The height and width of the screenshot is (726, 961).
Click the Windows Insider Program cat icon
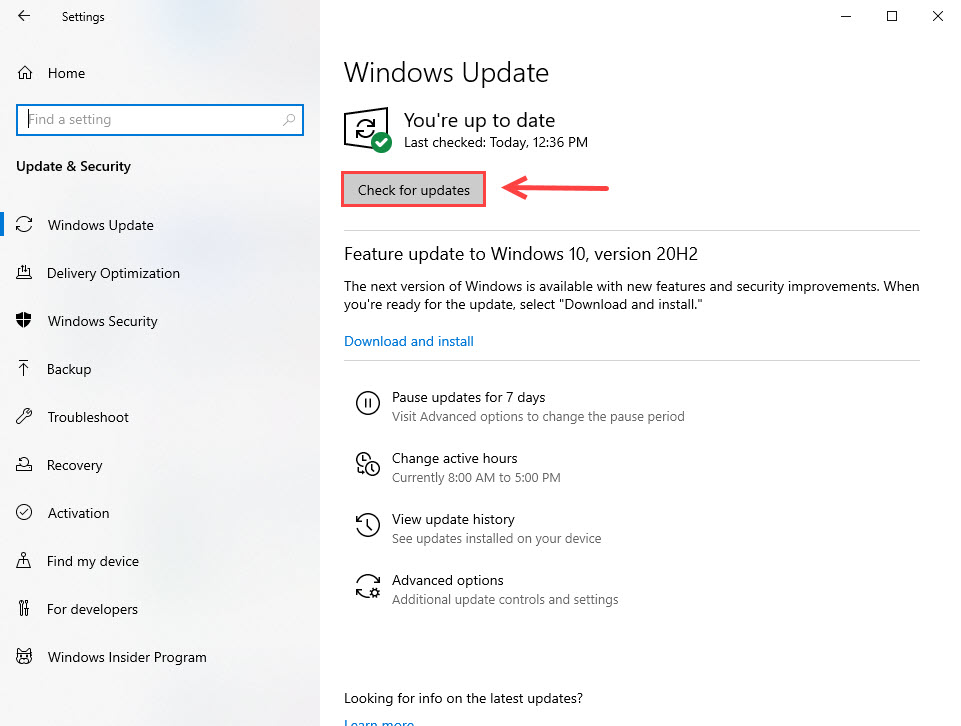(x=25, y=657)
